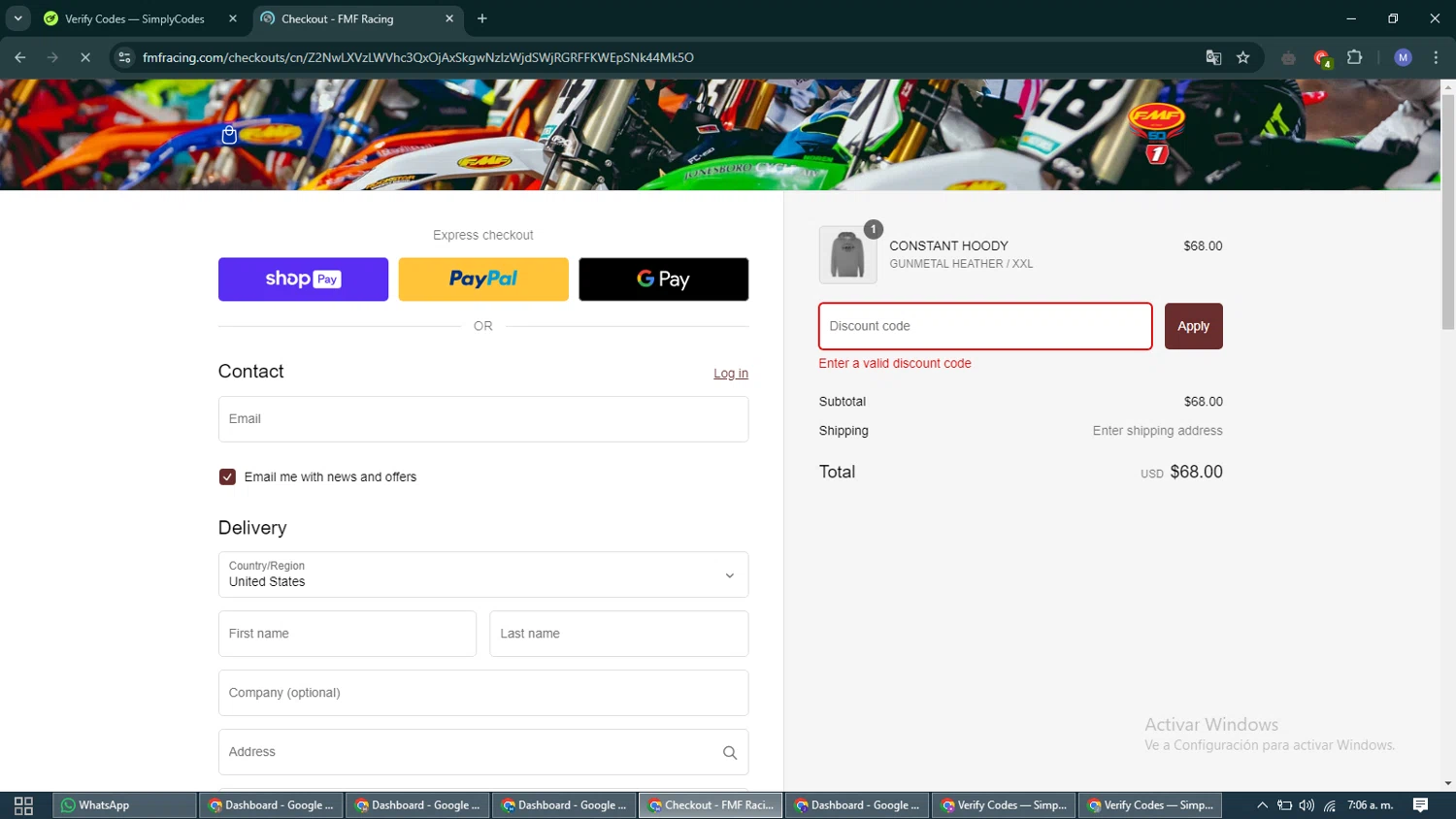
Task: Click the Address input field
Action: 483,752
